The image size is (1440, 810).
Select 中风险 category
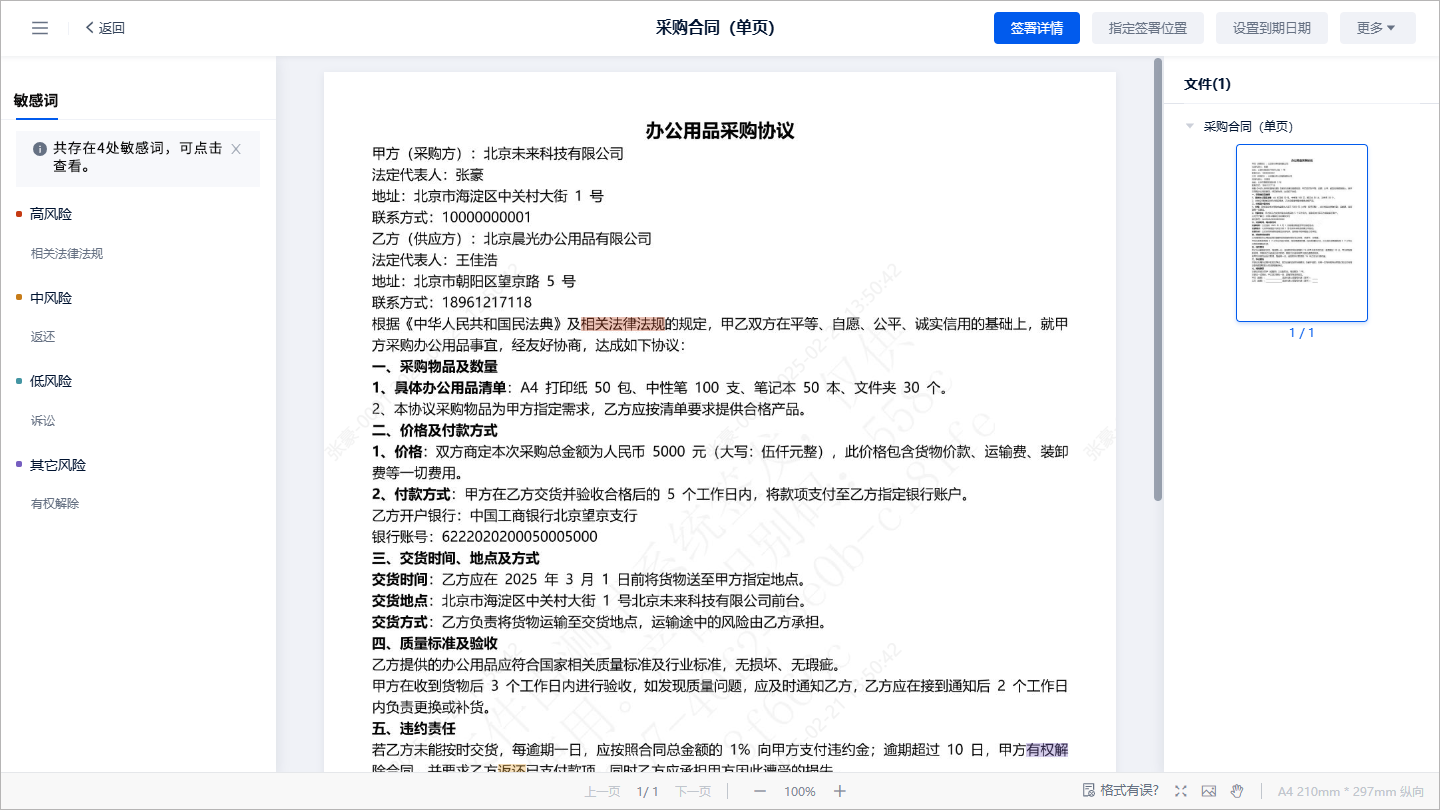[x=50, y=298]
